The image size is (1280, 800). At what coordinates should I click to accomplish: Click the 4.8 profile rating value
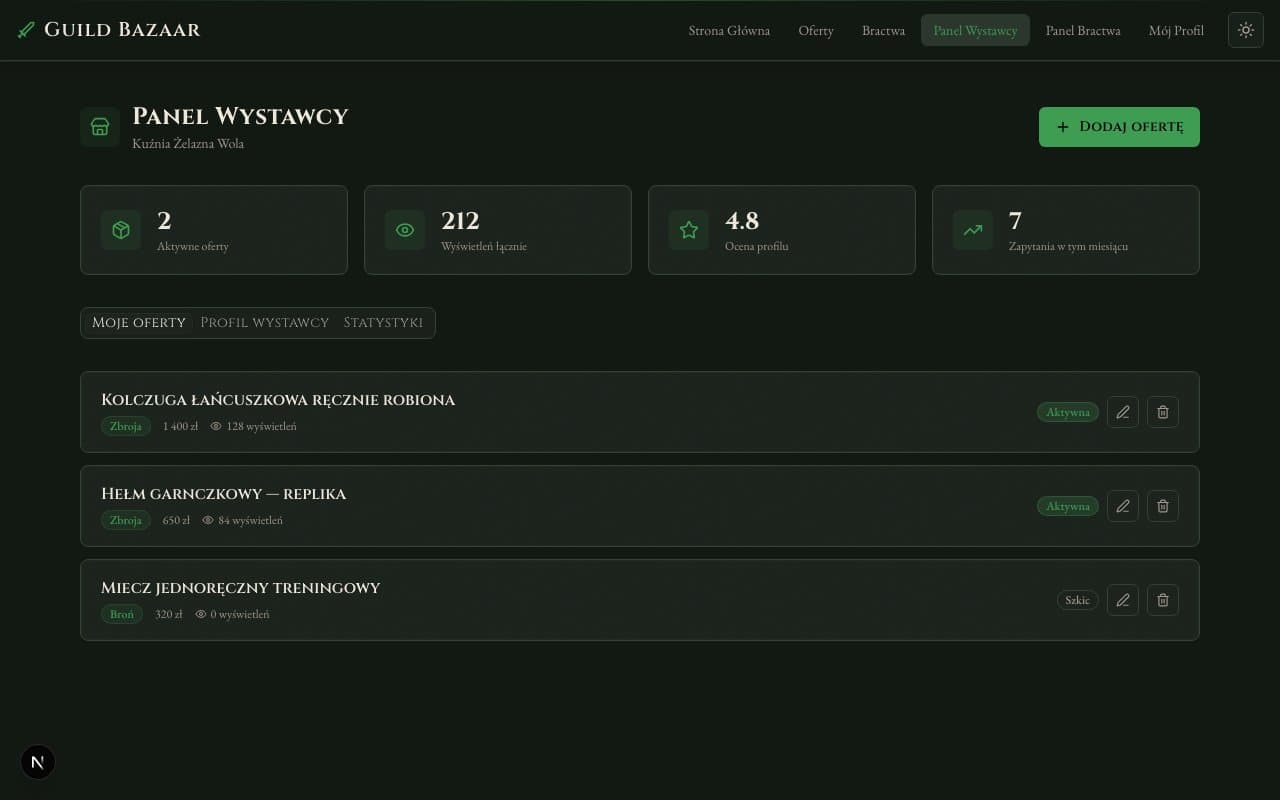pyautogui.click(x=742, y=220)
